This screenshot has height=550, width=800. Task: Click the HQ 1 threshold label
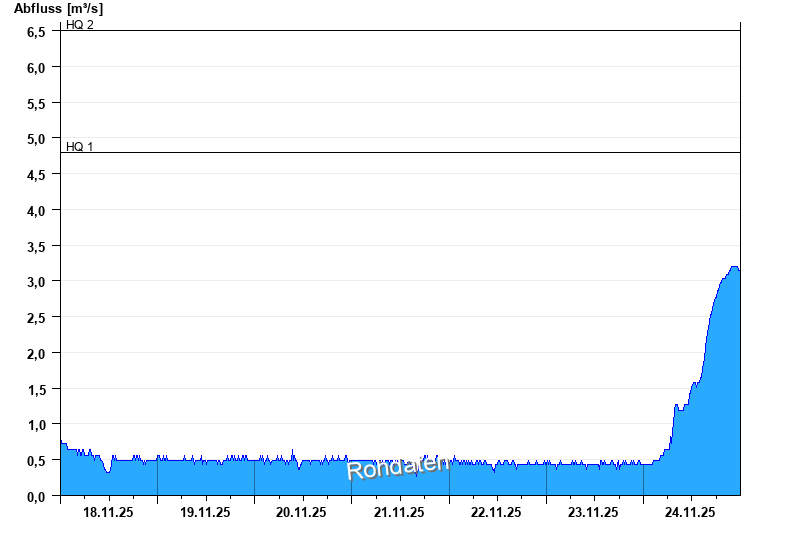80,146
